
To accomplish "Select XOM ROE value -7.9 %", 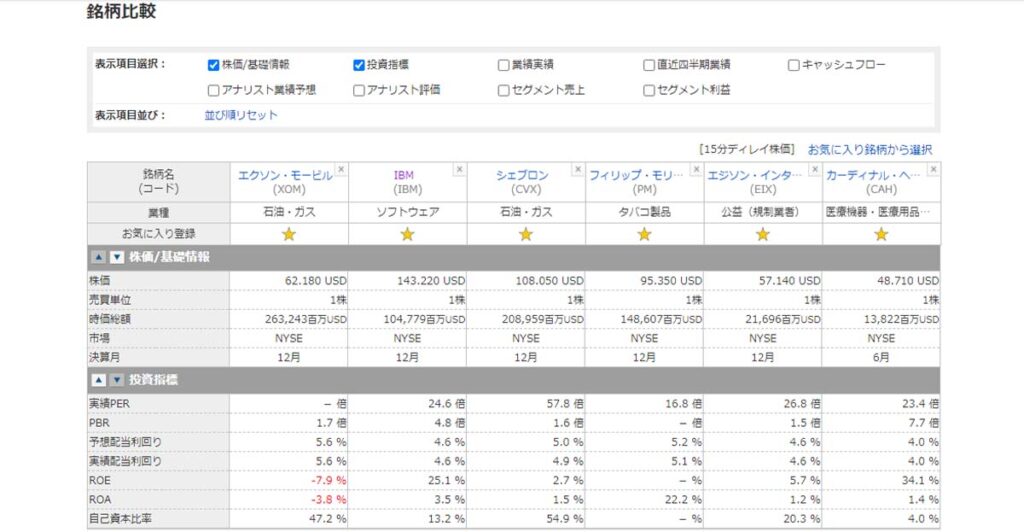I will [330, 480].
